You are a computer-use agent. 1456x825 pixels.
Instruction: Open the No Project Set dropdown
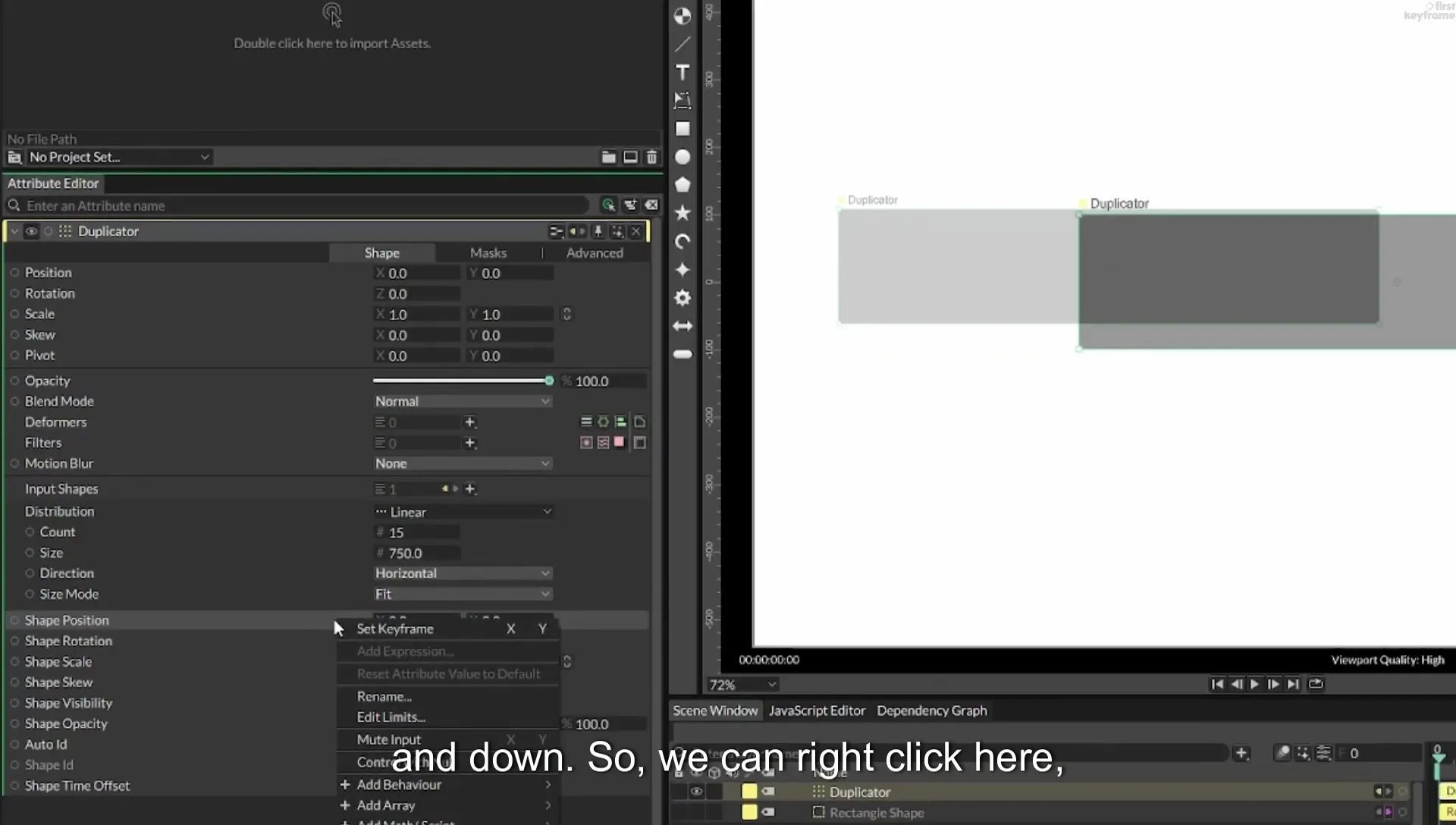coord(118,157)
